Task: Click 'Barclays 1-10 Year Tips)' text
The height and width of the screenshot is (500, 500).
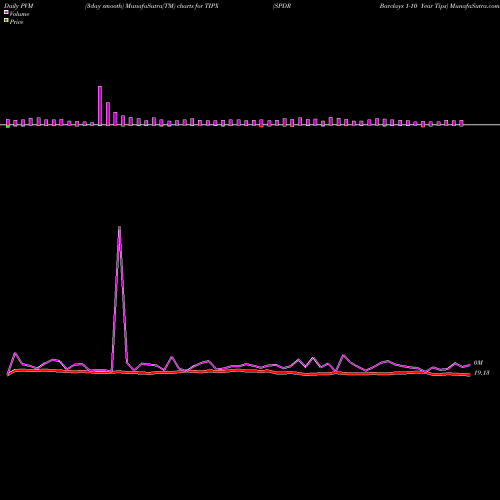Action: pos(413,6)
